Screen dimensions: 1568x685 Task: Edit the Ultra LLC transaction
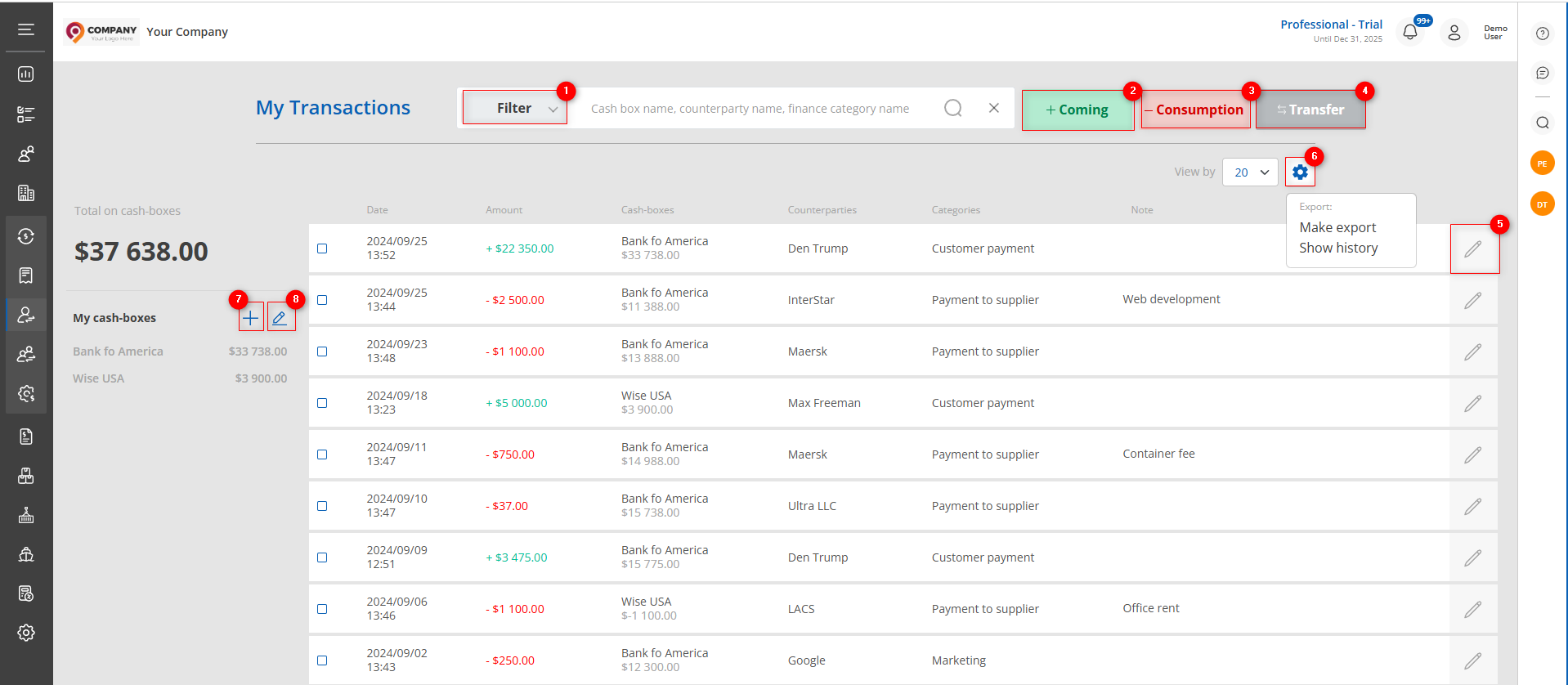(1473, 507)
